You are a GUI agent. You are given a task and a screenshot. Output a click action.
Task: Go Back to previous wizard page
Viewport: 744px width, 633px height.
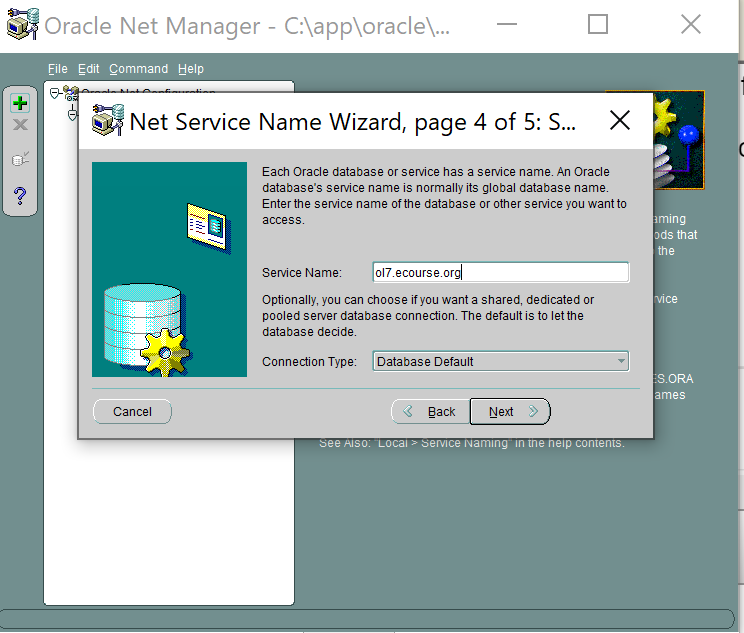coord(431,411)
